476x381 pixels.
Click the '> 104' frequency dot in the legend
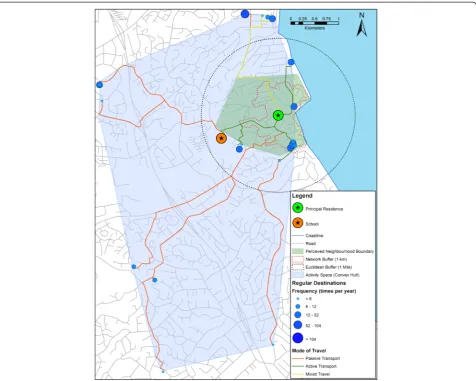pos(298,338)
